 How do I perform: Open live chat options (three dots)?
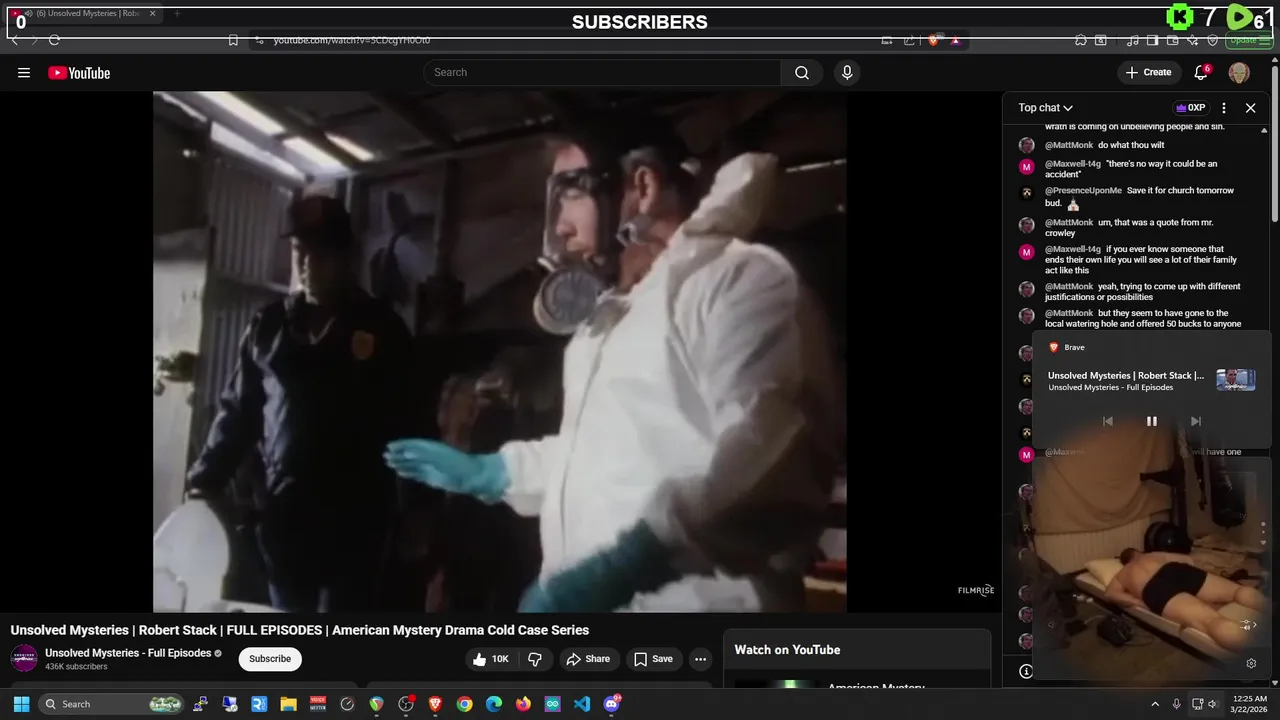pyautogui.click(x=1224, y=108)
